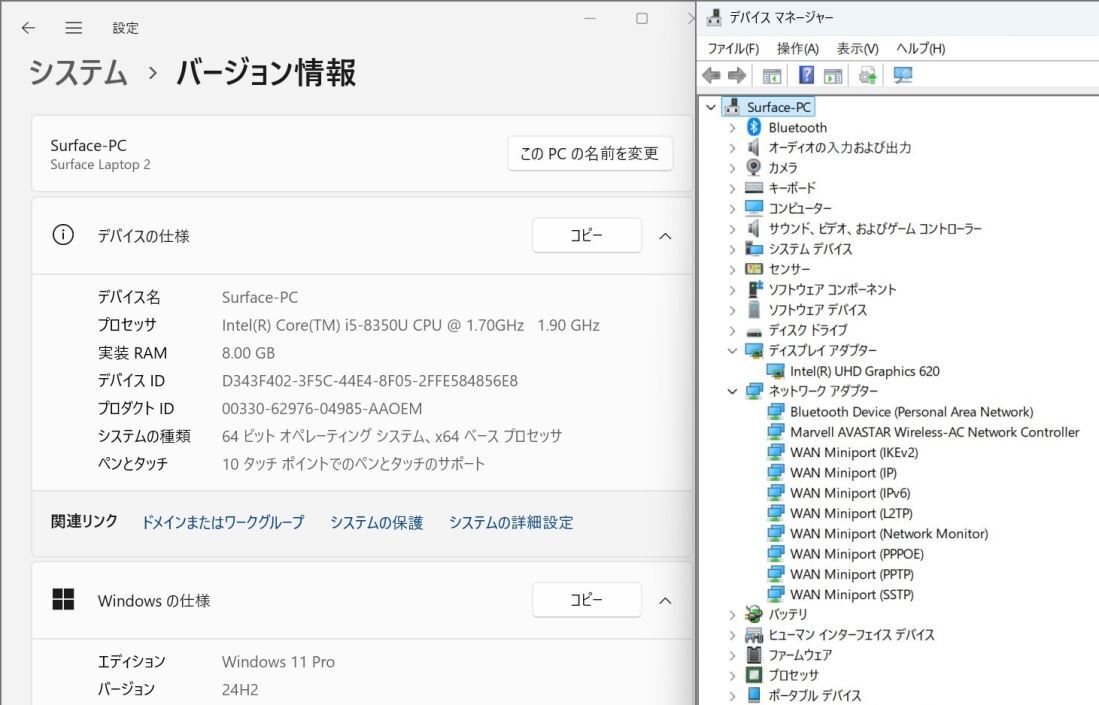This screenshot has height=705, width=1099.
Task: Expand the オーディオの入力および出力 node
Action: pos(732,148)
